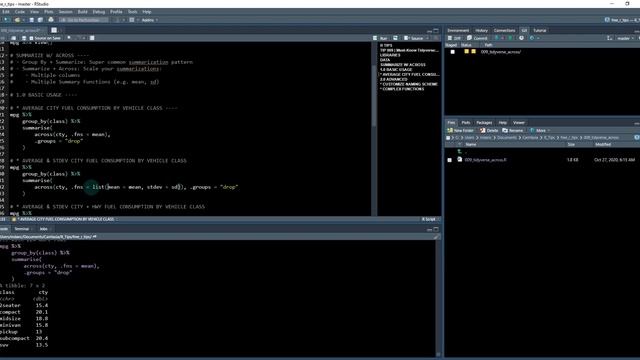
Task: Open the Session menu
Action: coord(65,12)
